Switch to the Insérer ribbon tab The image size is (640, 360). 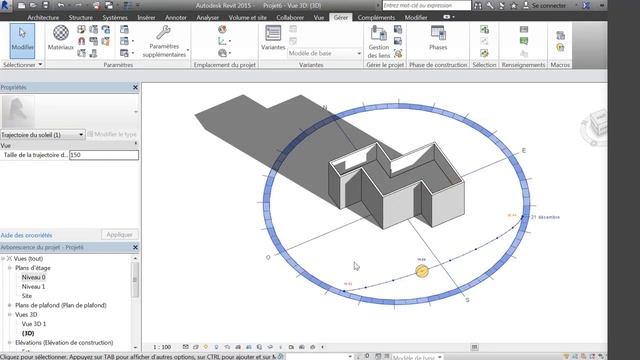pyautogui.click(x=146, y=18)
